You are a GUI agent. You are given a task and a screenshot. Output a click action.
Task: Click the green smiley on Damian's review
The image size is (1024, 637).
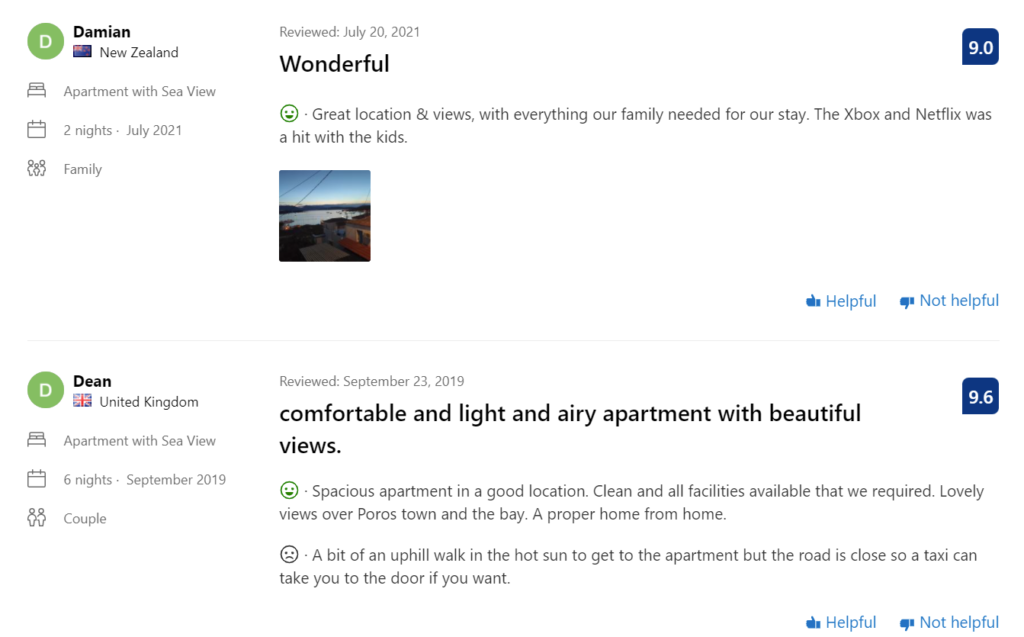[x=289, y=114]
